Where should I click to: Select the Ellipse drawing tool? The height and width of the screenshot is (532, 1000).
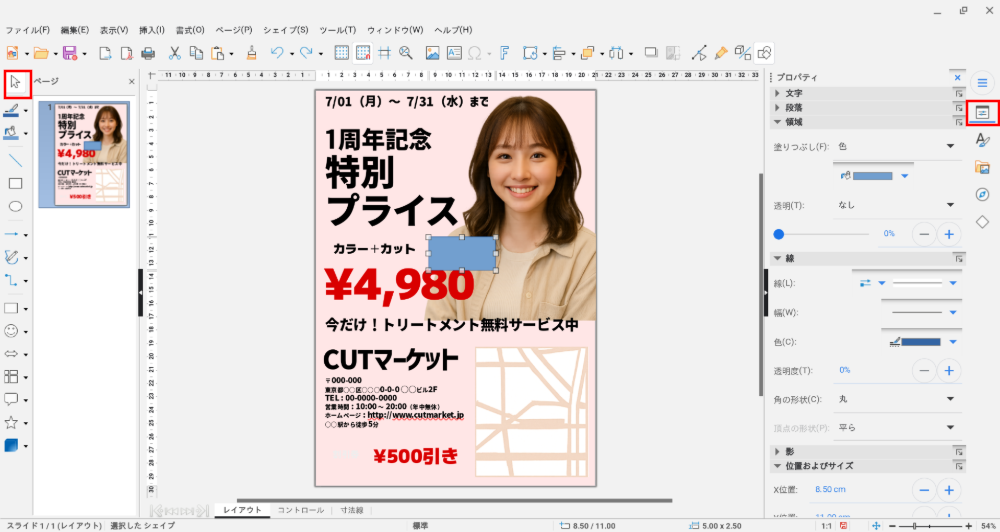(x=15, y=207)
